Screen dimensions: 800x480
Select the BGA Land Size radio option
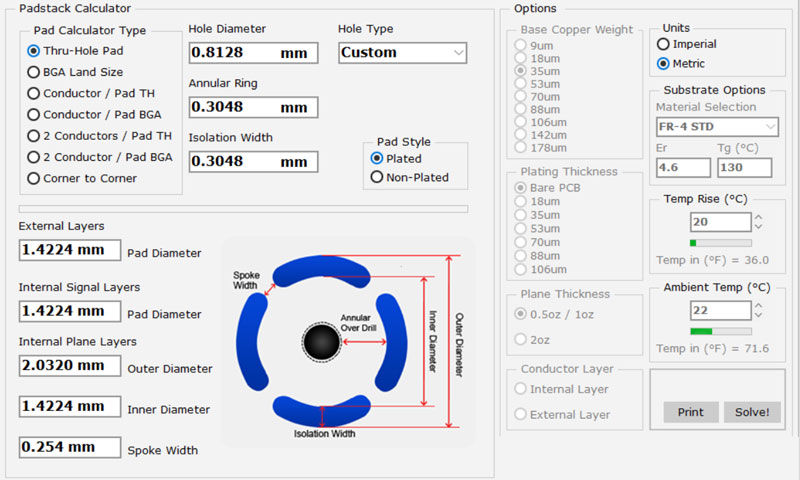[x=34, y=72]
